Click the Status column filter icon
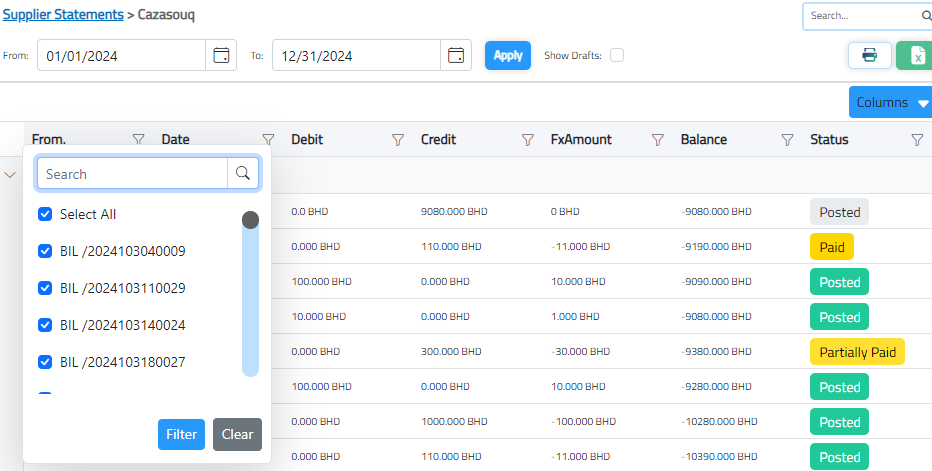This screenshot has height=471, width=932. tap(917, 140)
